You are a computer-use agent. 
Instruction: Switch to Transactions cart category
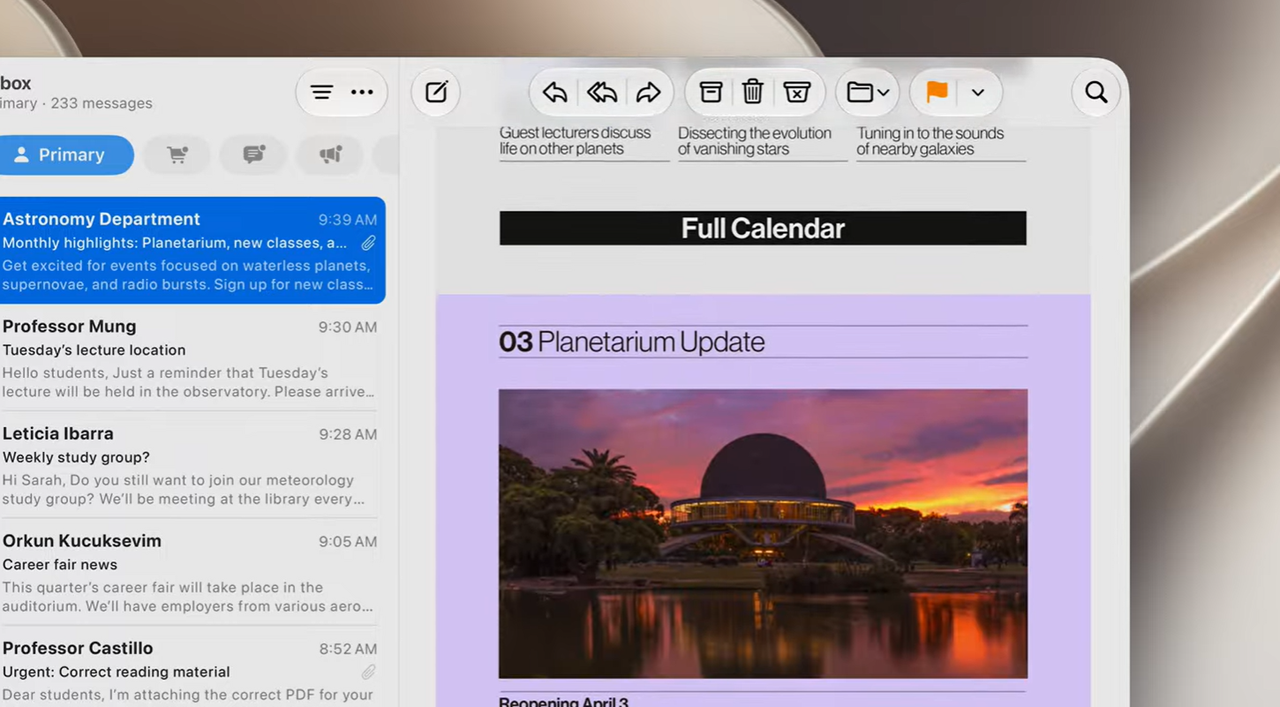[177, 155]
